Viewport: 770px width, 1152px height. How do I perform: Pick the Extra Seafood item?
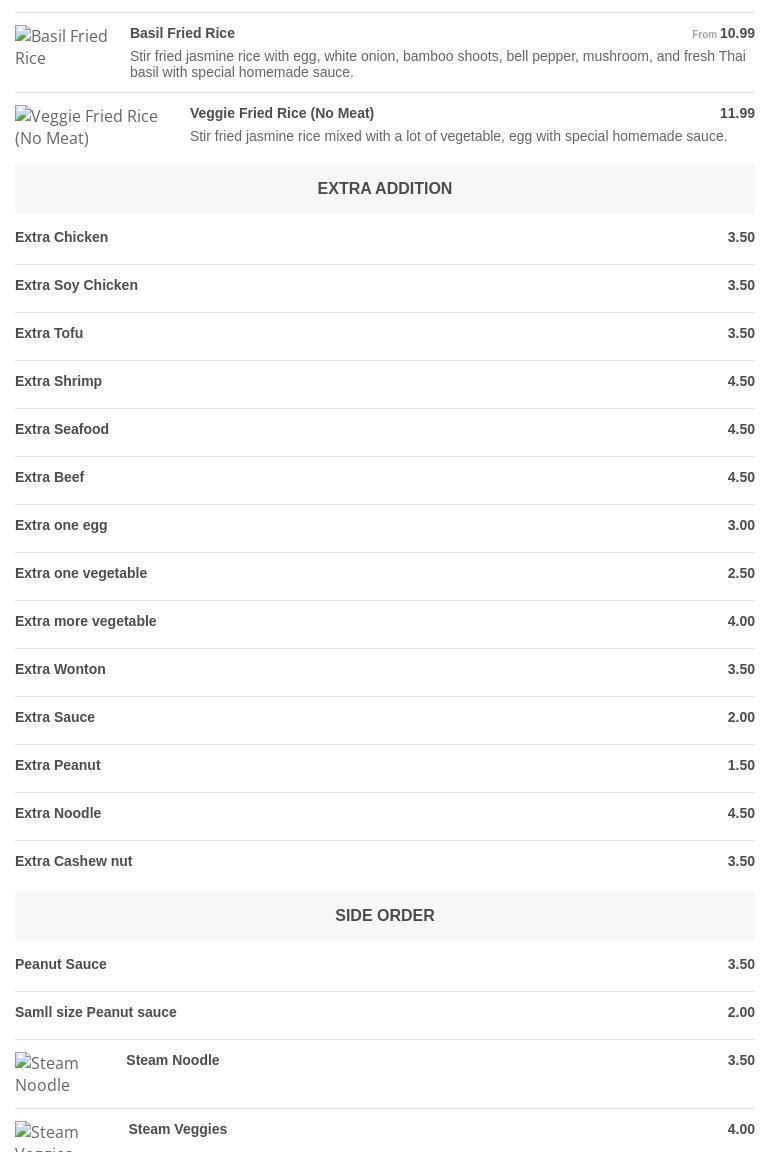(62, 429)
